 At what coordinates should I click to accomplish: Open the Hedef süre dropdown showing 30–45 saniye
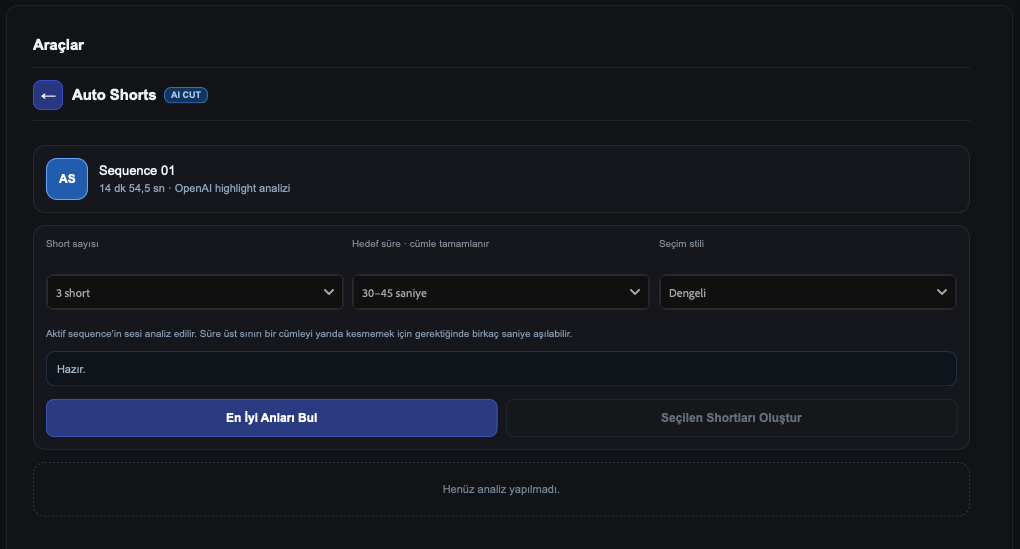pyautogui.click(x=501, y=292)
